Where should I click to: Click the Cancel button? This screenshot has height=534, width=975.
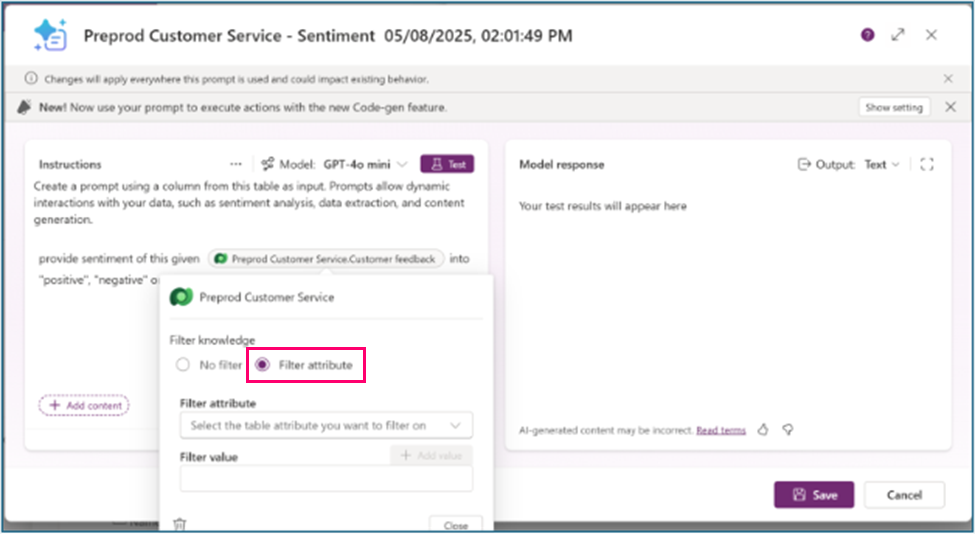pyautogui.click(x=904, y=495)
